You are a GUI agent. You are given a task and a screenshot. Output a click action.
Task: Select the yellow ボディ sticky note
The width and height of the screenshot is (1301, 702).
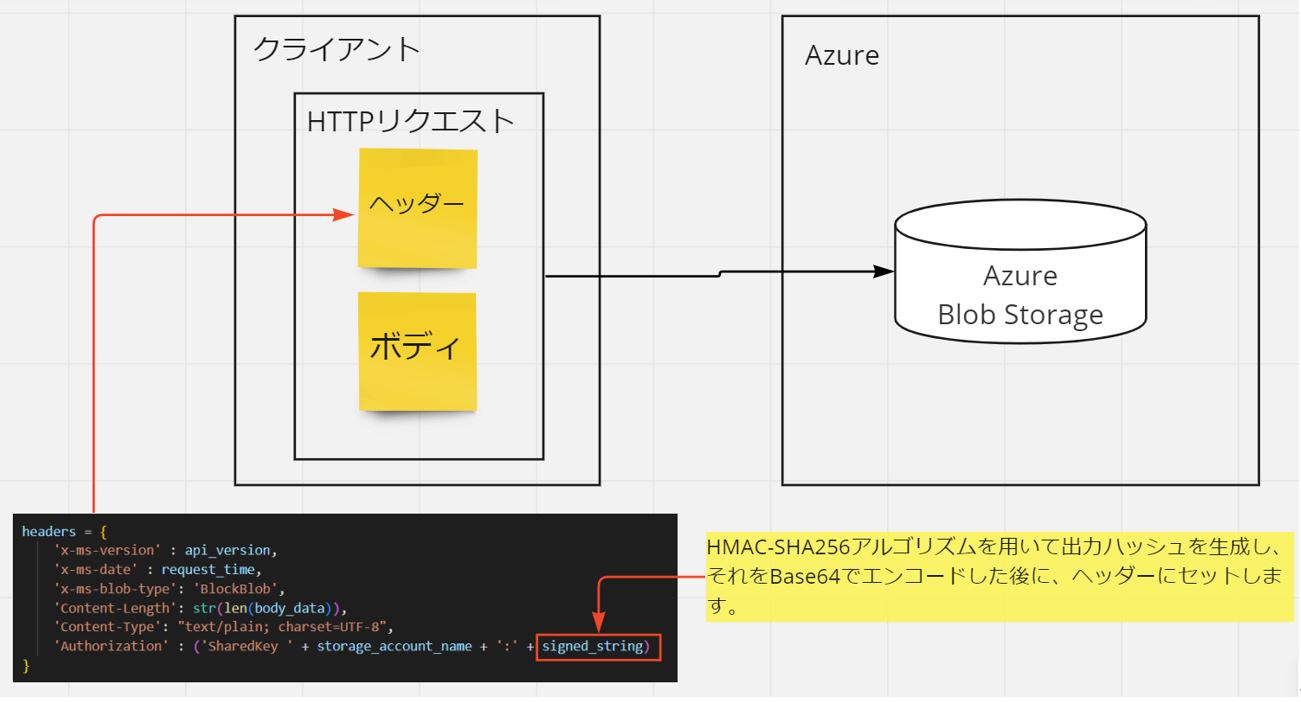(x=417, y=350)
